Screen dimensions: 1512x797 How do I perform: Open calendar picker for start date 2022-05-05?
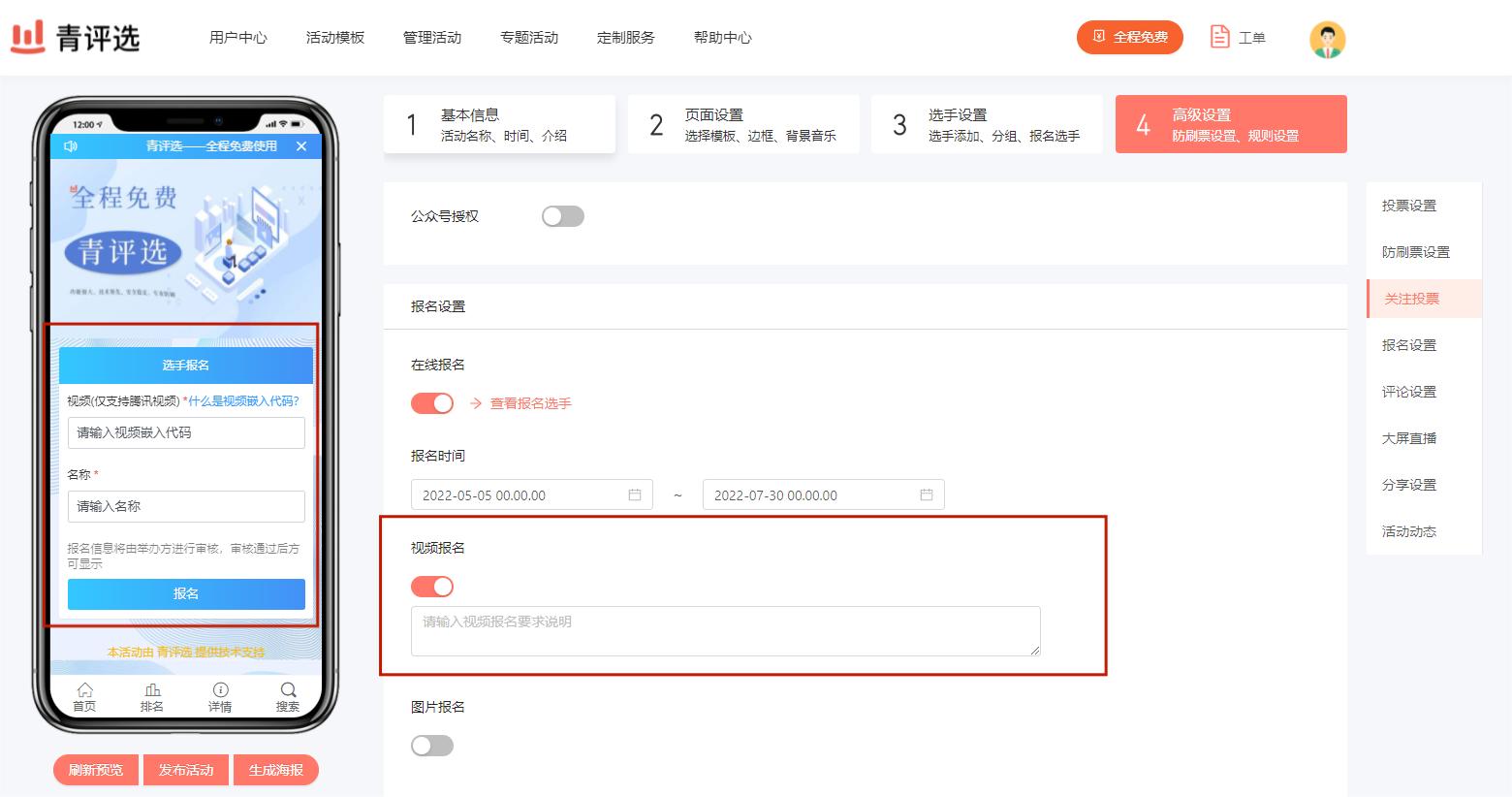tap(637, 494)
